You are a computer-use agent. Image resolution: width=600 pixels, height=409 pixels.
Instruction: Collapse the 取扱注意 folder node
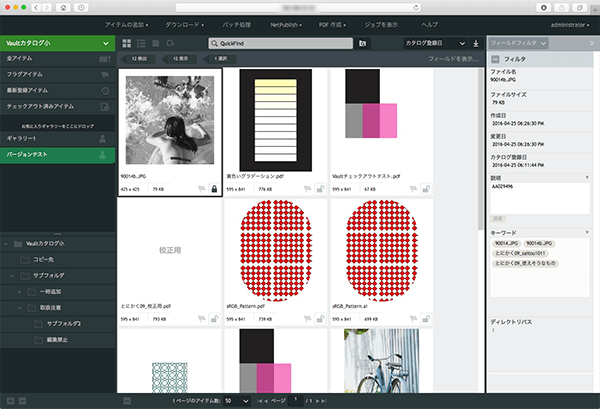tap(20, 308)
